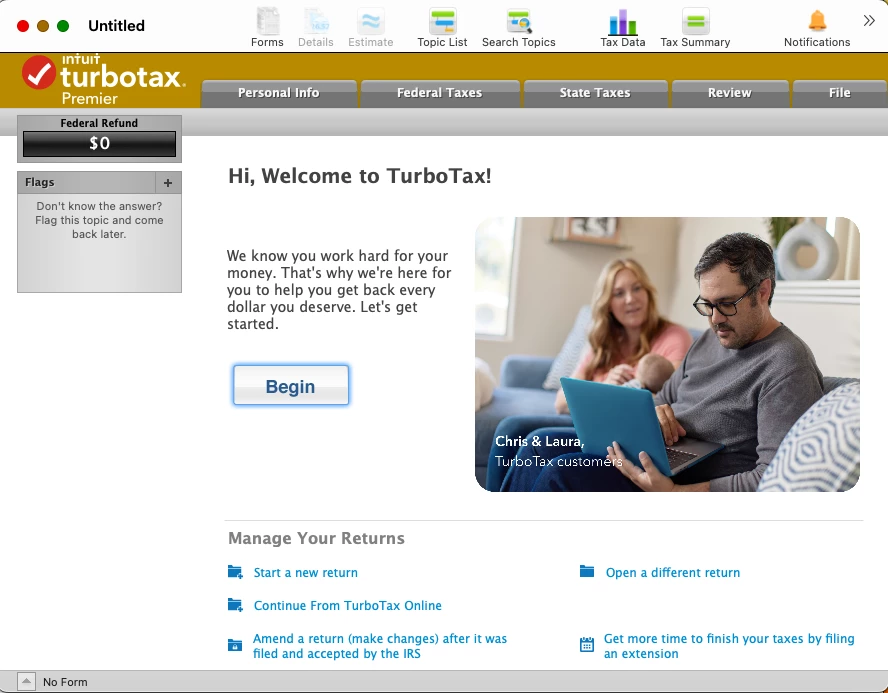The width and height of the screenshot is (888, 693).
Task: Click filing an extension link
Action: click(x=729, y=646)
